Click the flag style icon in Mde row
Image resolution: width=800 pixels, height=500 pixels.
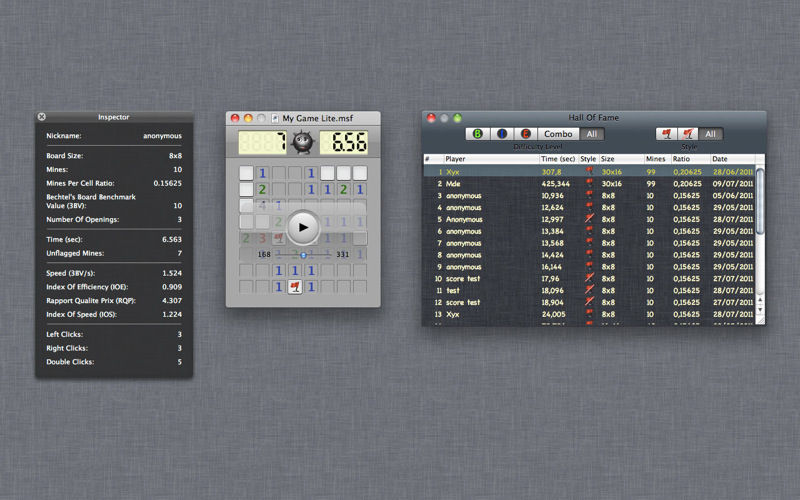pyautogui.click(x=590, y=183)
